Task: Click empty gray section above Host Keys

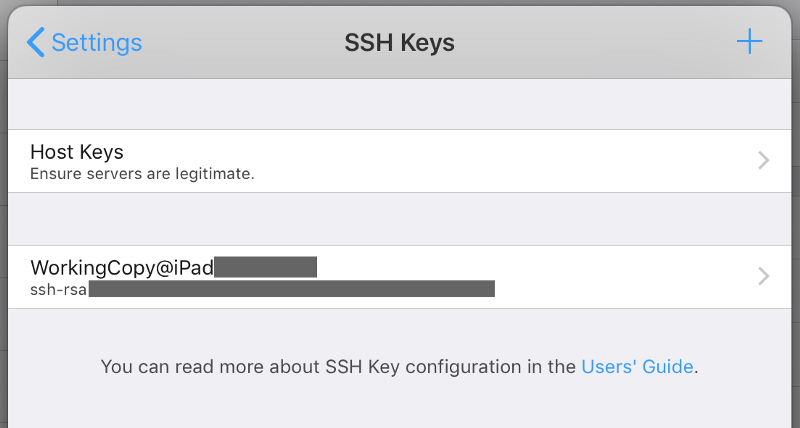Action: [399, 104]
